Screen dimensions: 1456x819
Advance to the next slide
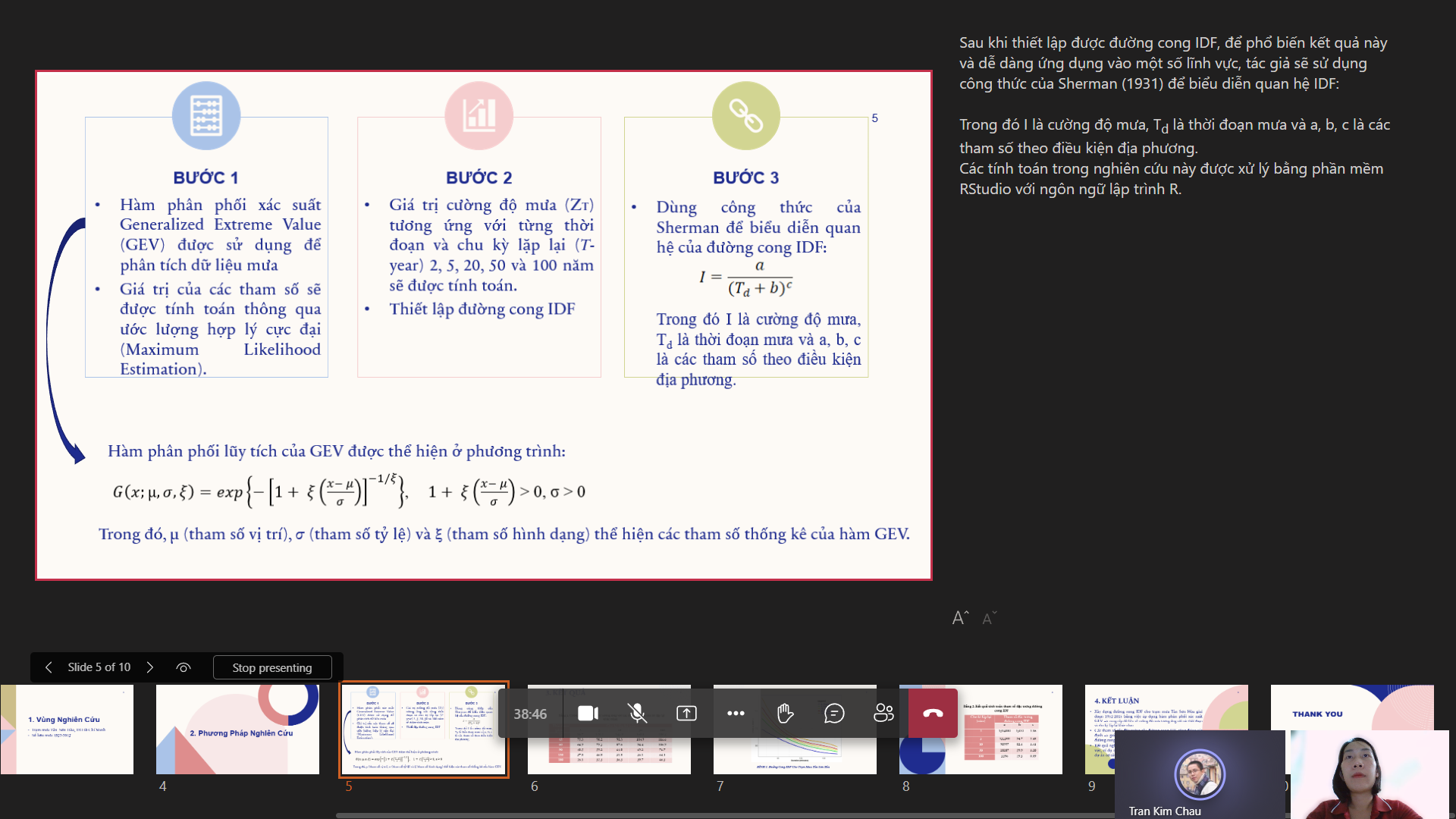pos(150,667)
